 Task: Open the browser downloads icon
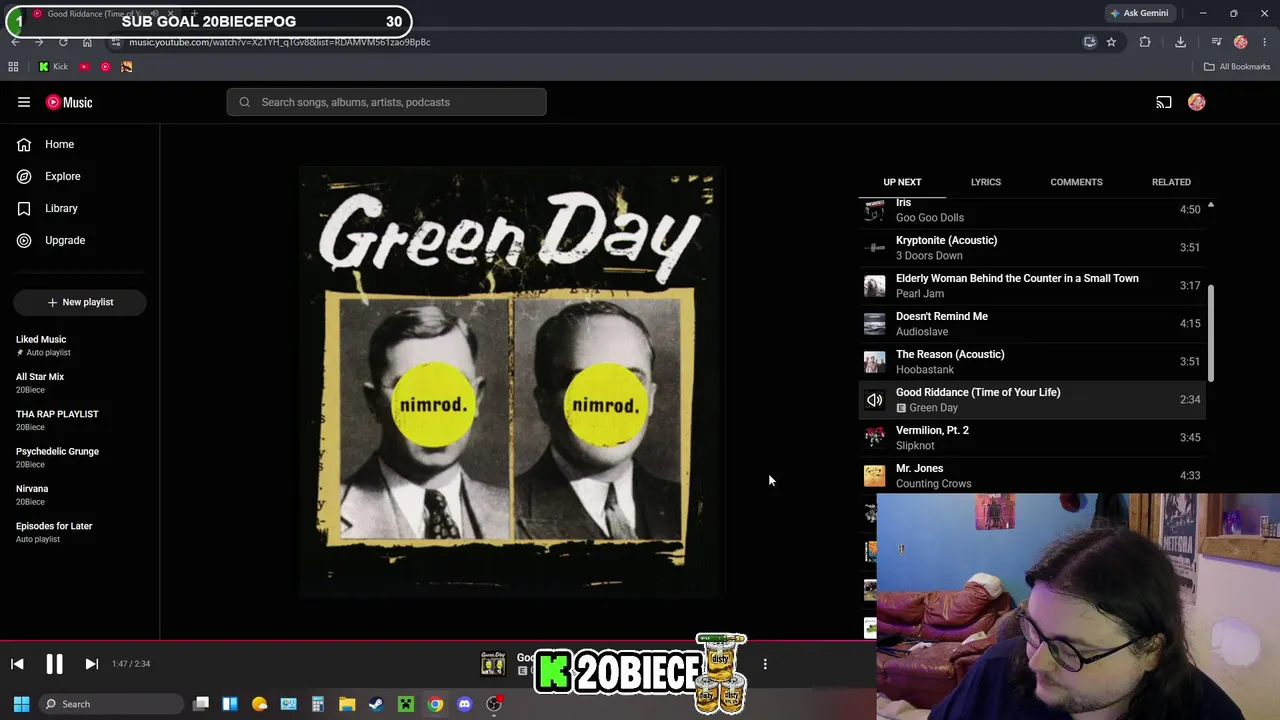pyautogui.click(x=1180, y=42)
